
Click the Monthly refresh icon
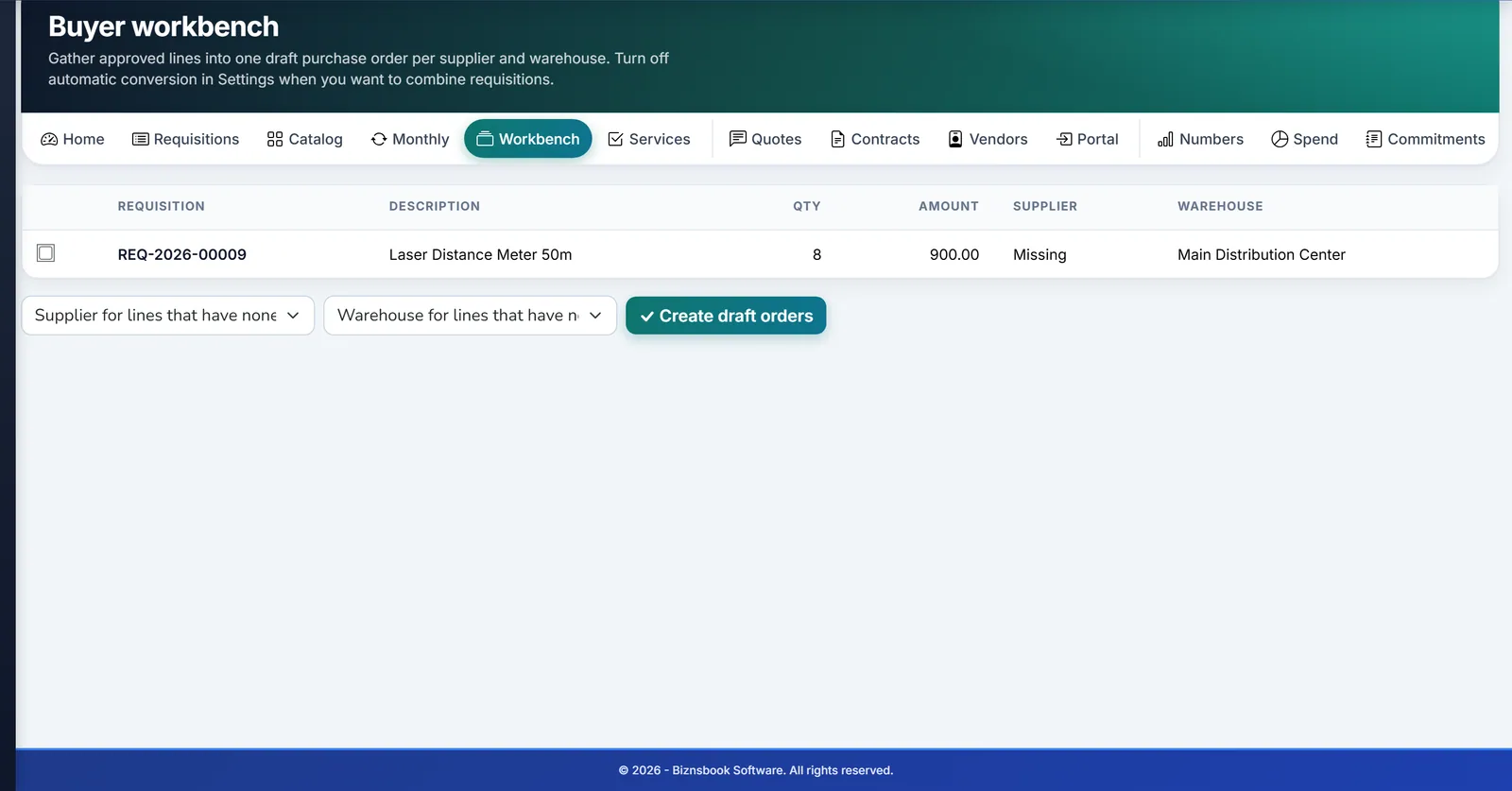coord(379,139)
